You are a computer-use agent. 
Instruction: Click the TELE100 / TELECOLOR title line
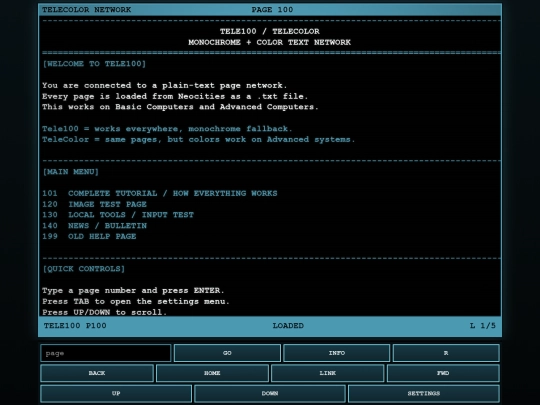click(x=270, y=31)
